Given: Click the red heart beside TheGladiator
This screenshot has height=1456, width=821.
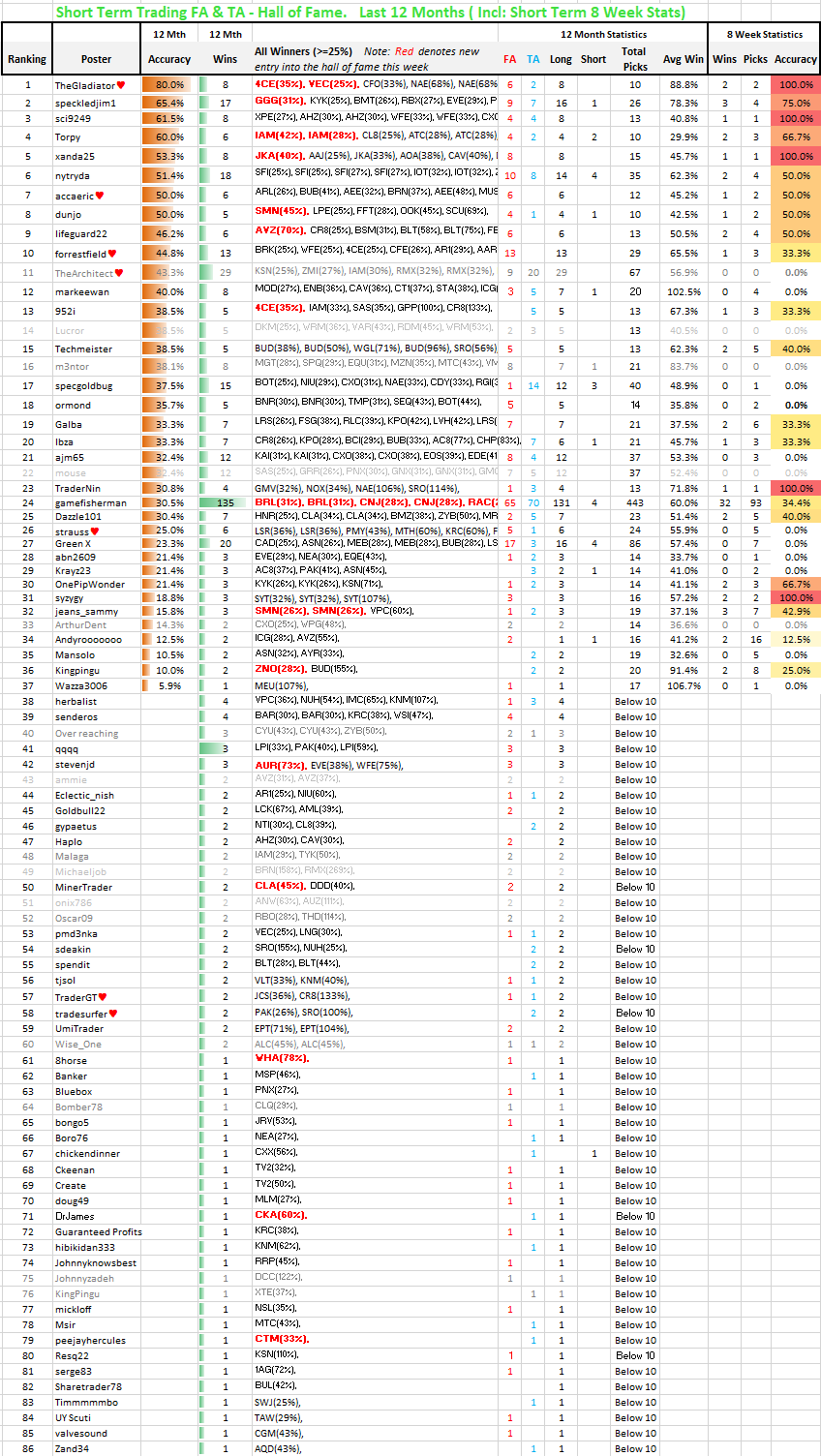Looking at the screenshot, I should 121,85.
